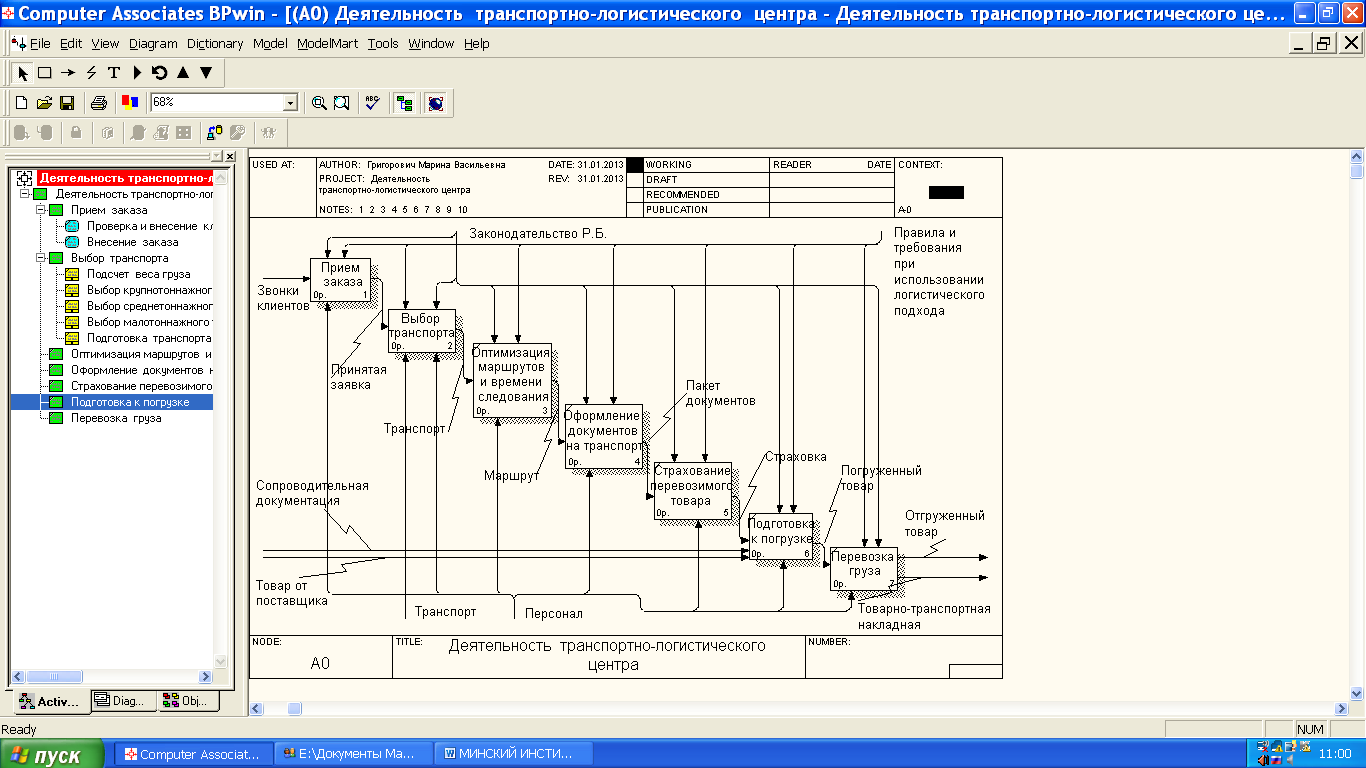Viewport: 1366px width, 768px height.
Task: Open the Dictionary menu
Action: 215,44
